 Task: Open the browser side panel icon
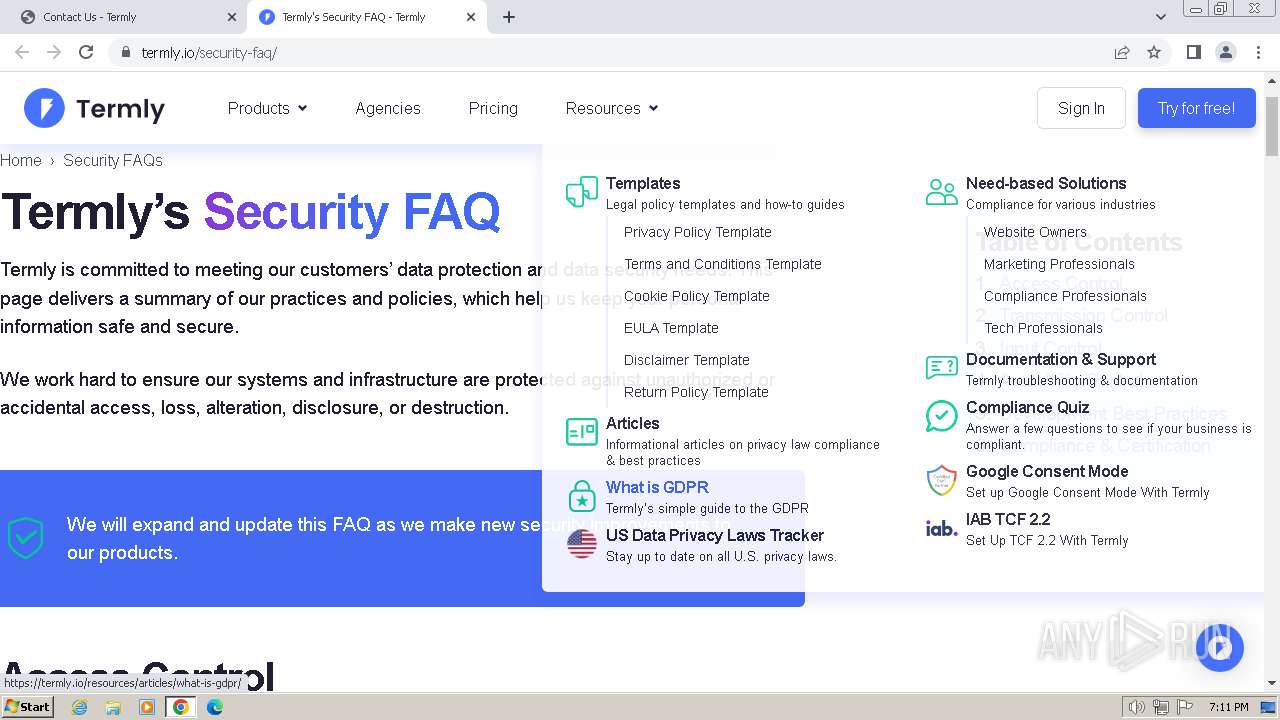(x=1193, y=52)
